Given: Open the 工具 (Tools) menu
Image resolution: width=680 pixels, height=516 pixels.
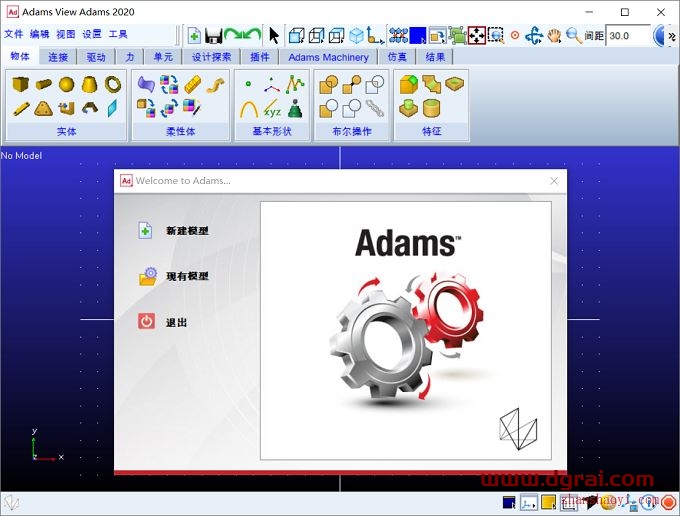Looking at the screenshot, I should tap(118, 34).
